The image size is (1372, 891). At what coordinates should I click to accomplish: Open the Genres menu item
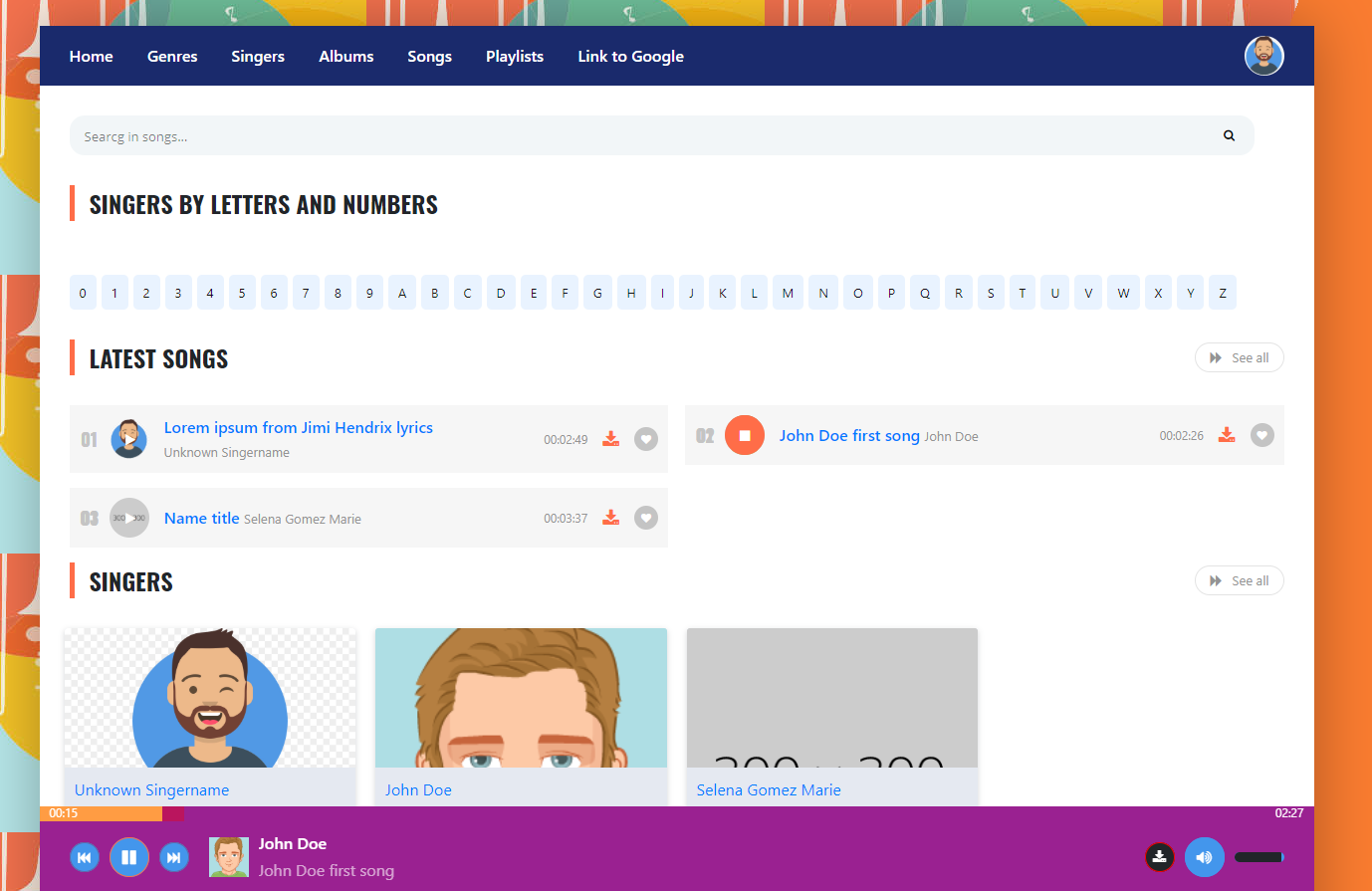(x=171, y=57)
